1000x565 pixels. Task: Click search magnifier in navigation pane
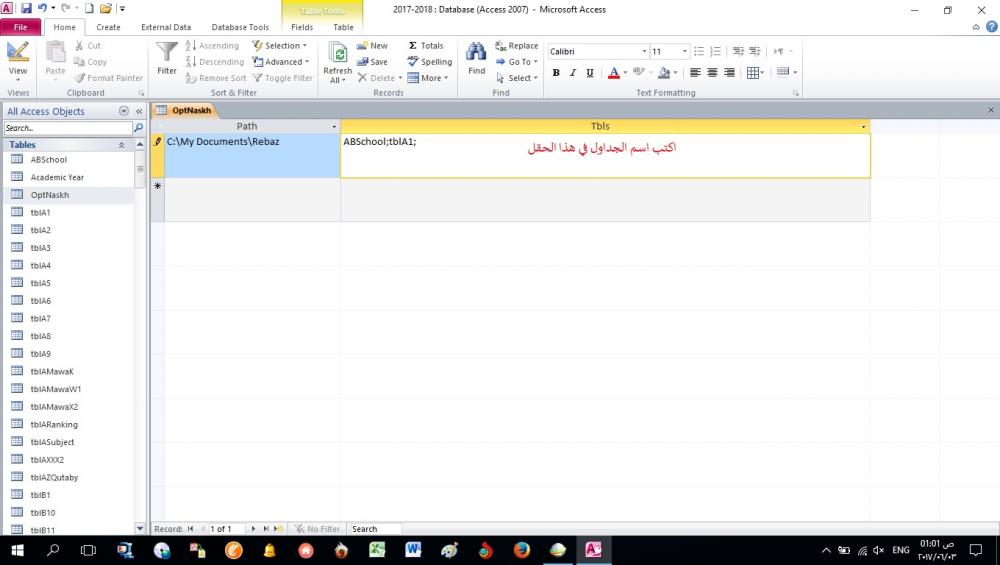click(x=138, y=128)
